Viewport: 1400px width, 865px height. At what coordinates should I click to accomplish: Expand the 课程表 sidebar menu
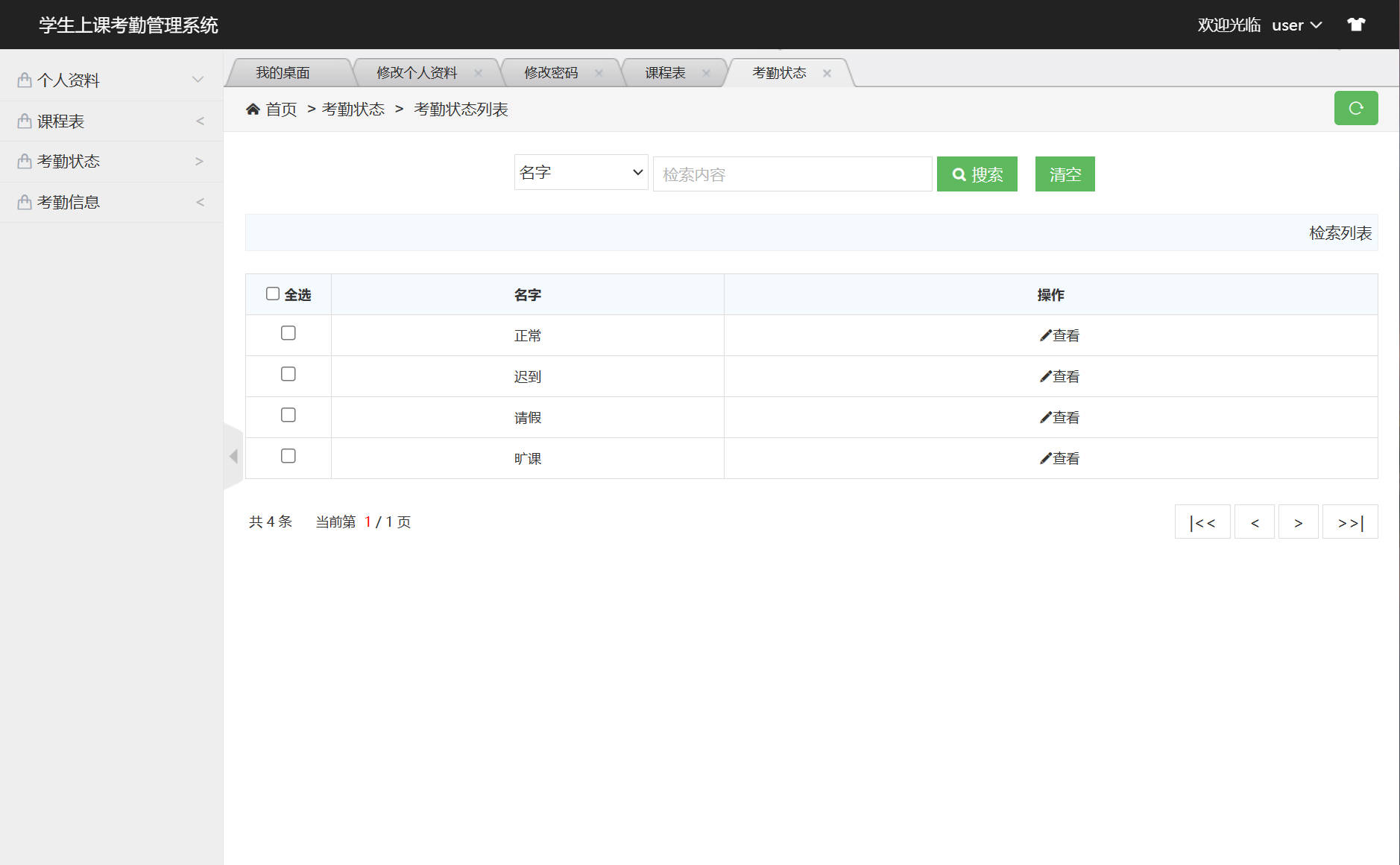click(x=112, y=120)
